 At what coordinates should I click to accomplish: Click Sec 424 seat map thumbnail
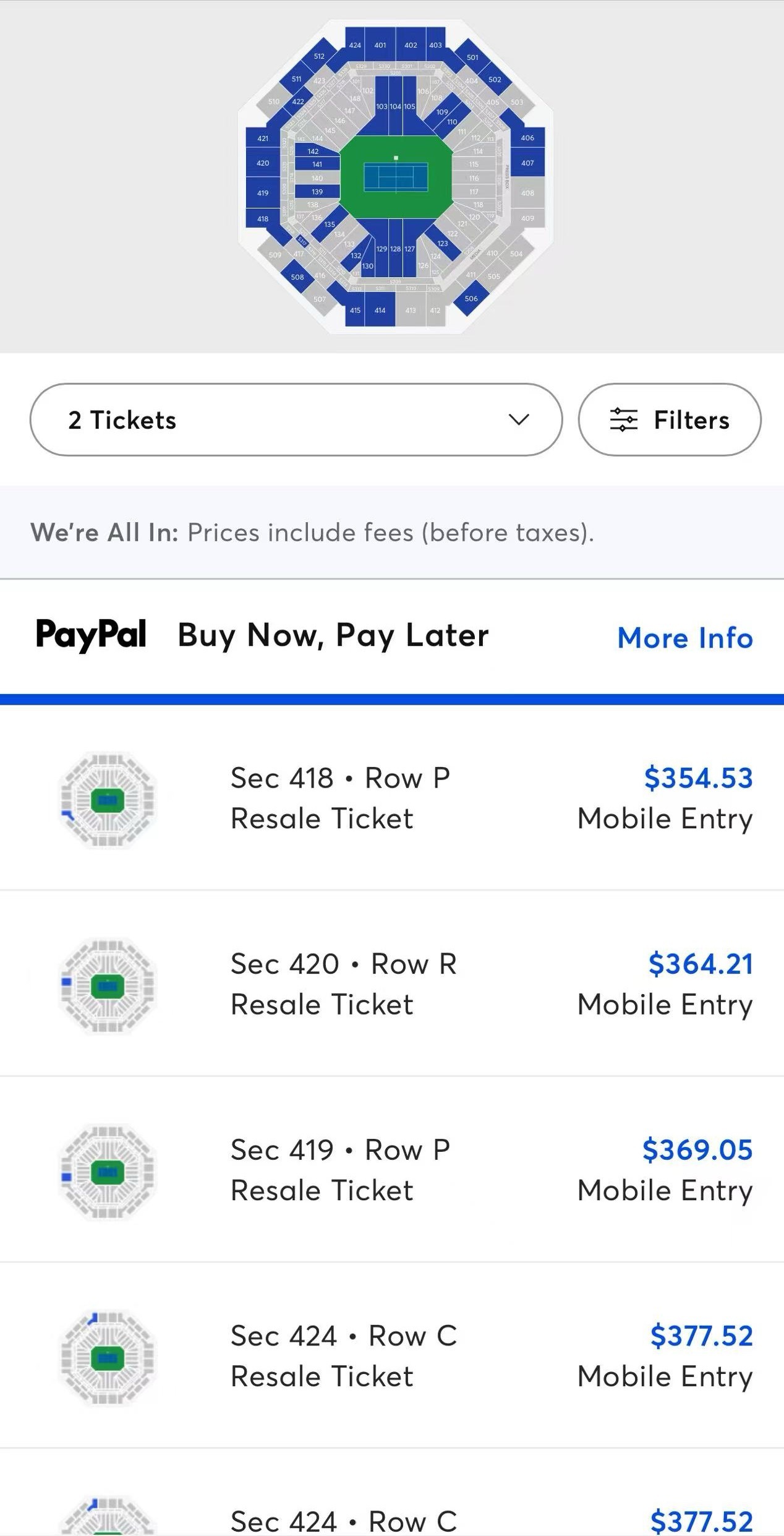pos(108,1357)
